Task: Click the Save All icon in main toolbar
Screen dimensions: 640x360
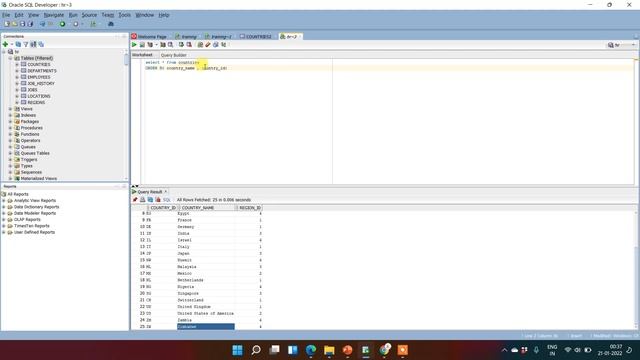Action: coord(30,24)
